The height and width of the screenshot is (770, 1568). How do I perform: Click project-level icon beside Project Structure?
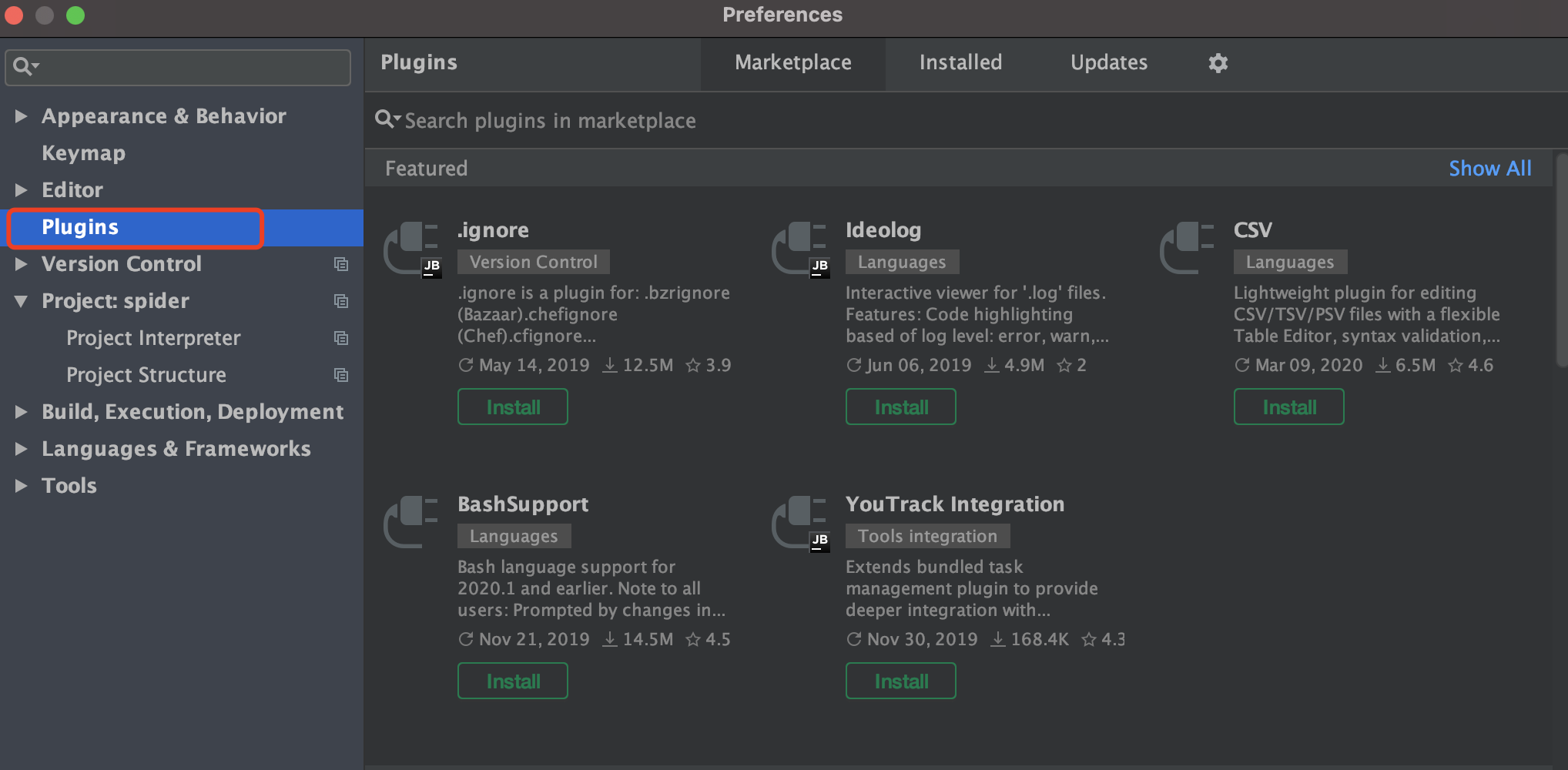(341, 375)
